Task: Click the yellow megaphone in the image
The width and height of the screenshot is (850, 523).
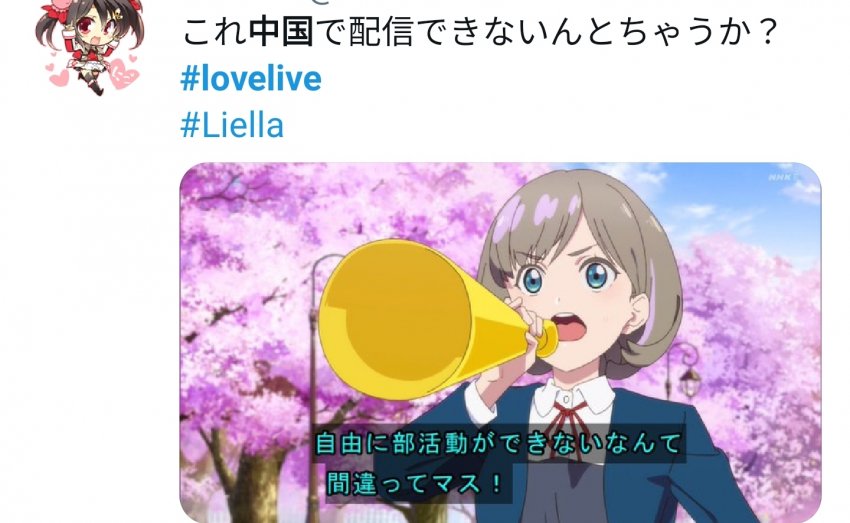Action: click(x=437, y=320)
